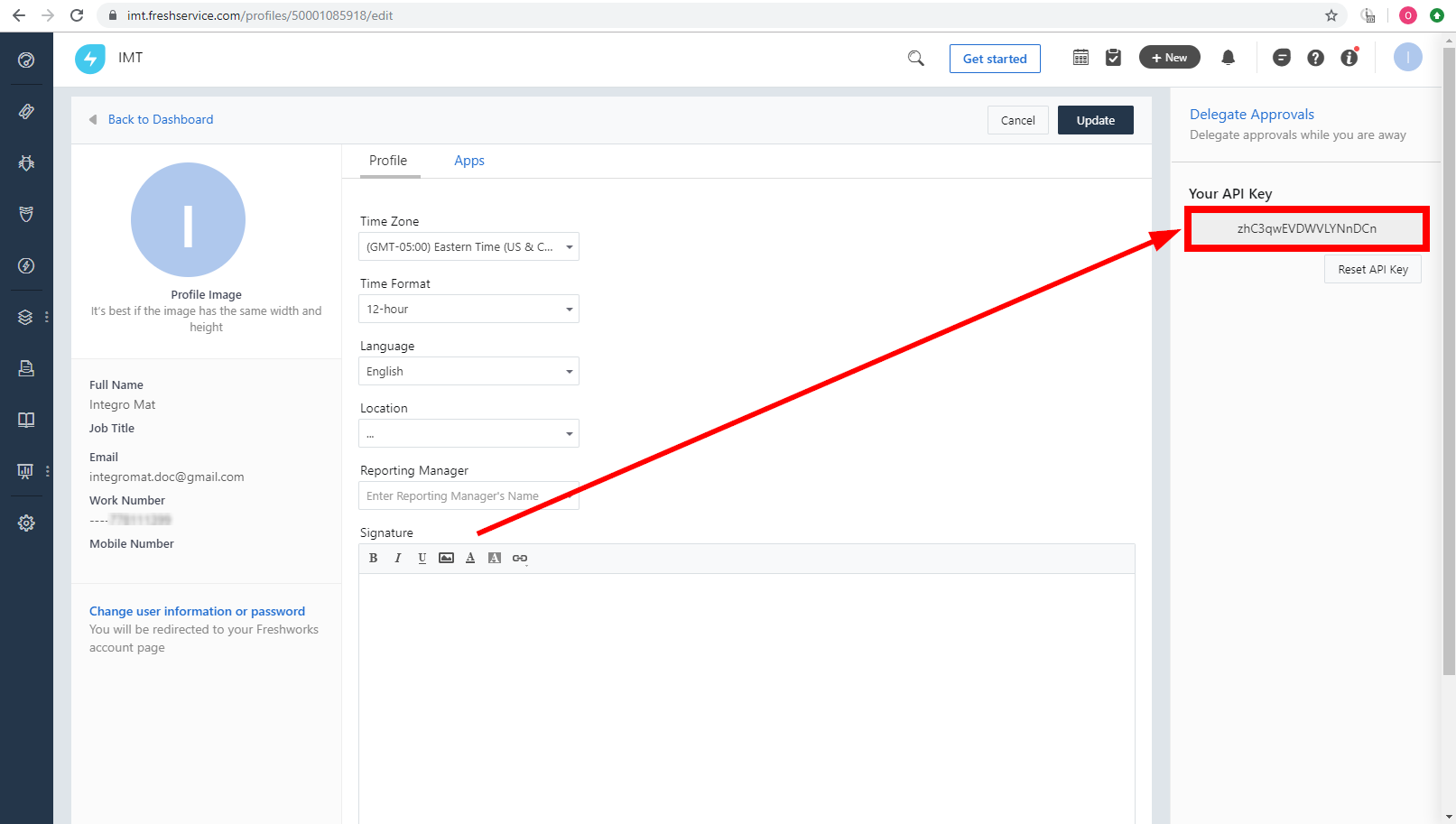Open the search magnifier icon
The height and width of the screenshot is (824, 1456).
(916, 59)
